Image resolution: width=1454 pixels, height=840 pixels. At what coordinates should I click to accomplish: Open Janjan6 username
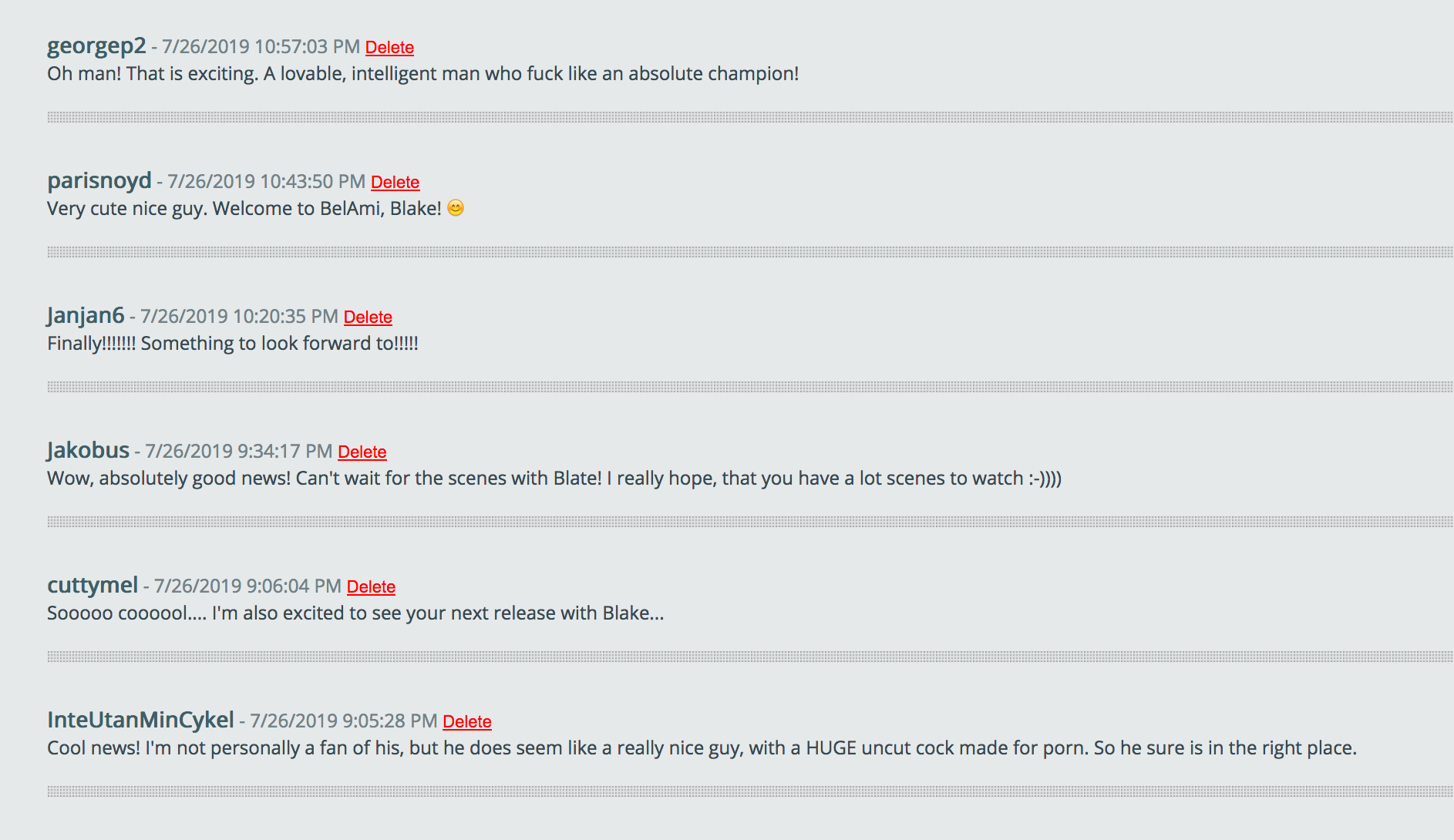click(x=86, y=316)
